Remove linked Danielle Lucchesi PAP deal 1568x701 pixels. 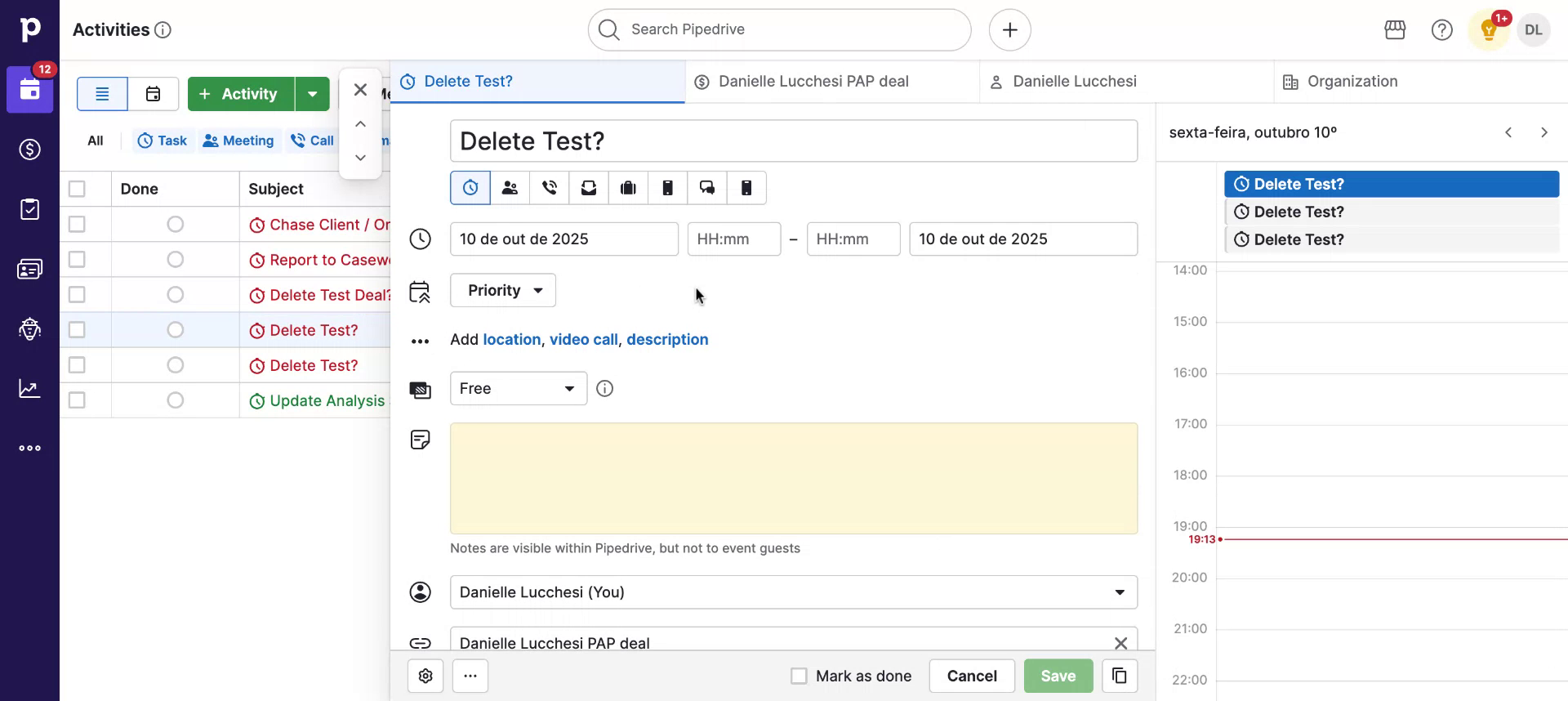pyautogui.click(x=1121, y=643)
